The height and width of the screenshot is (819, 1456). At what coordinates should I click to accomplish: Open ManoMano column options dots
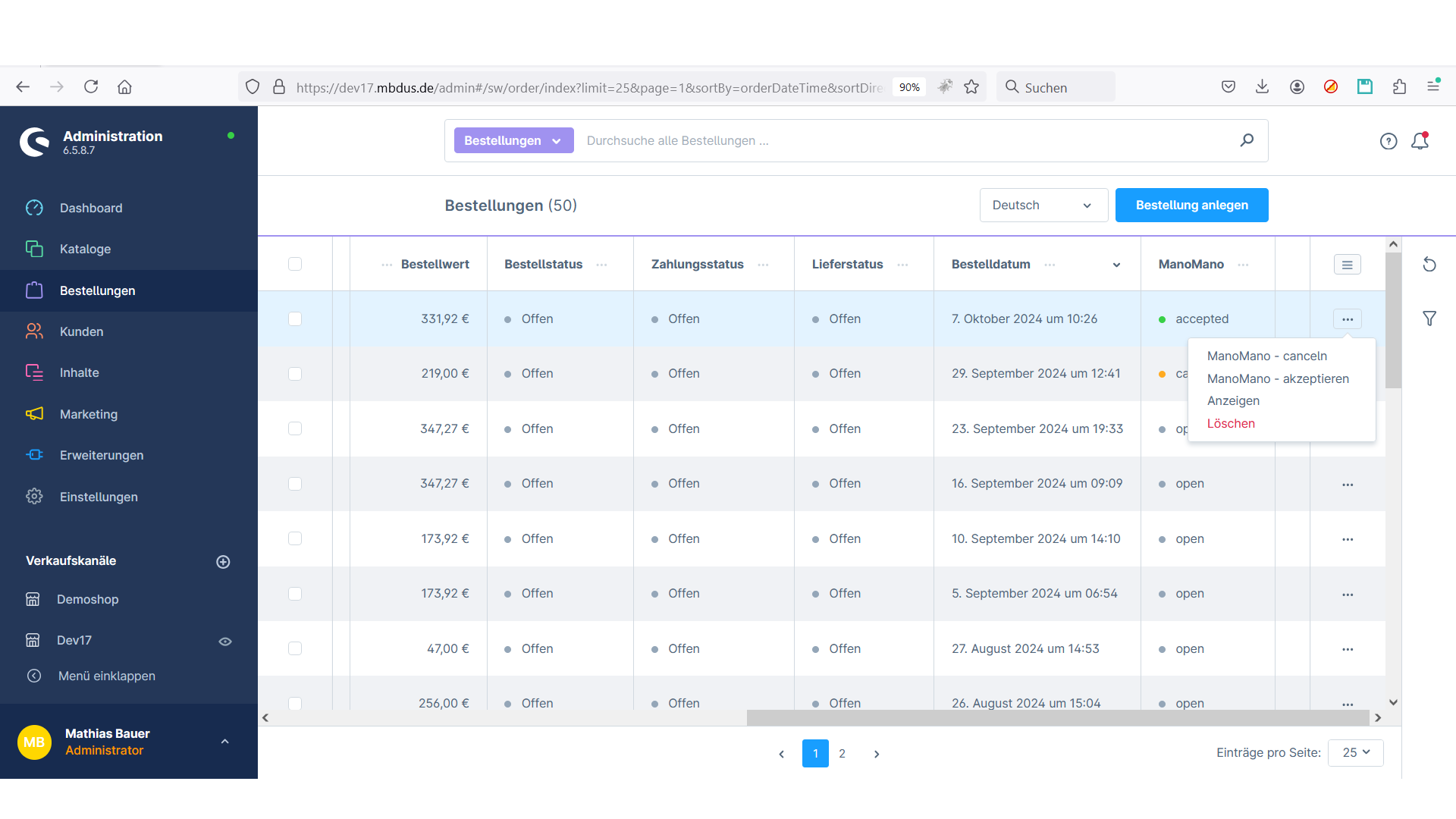tap(1243, 265)
